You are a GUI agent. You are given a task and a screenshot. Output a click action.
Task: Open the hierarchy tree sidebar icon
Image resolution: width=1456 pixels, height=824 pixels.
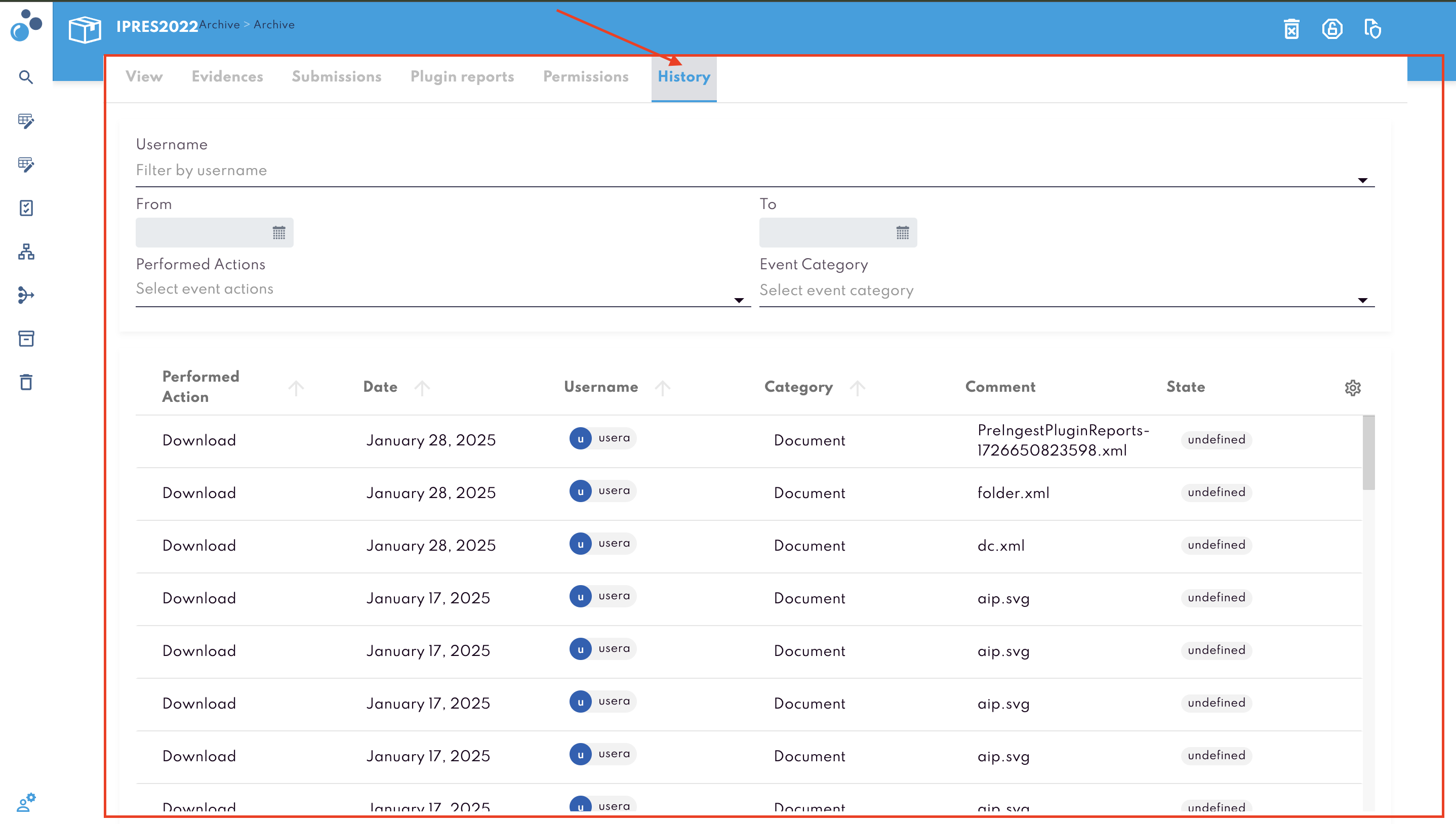pyautogui.click(x=26, y=251)
